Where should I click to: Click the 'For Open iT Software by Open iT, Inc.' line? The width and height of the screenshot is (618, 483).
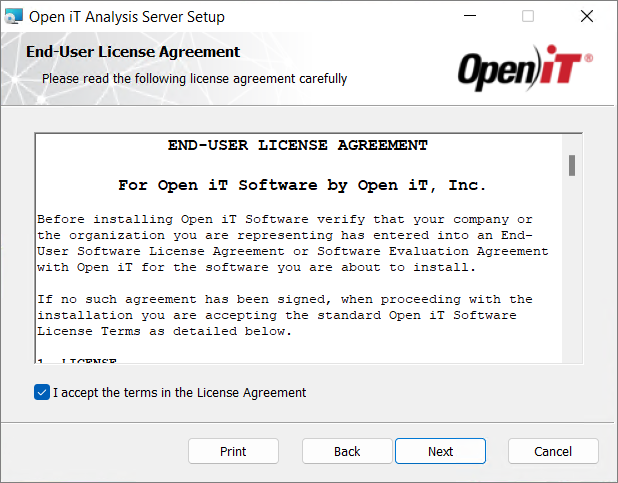[302, 185]
